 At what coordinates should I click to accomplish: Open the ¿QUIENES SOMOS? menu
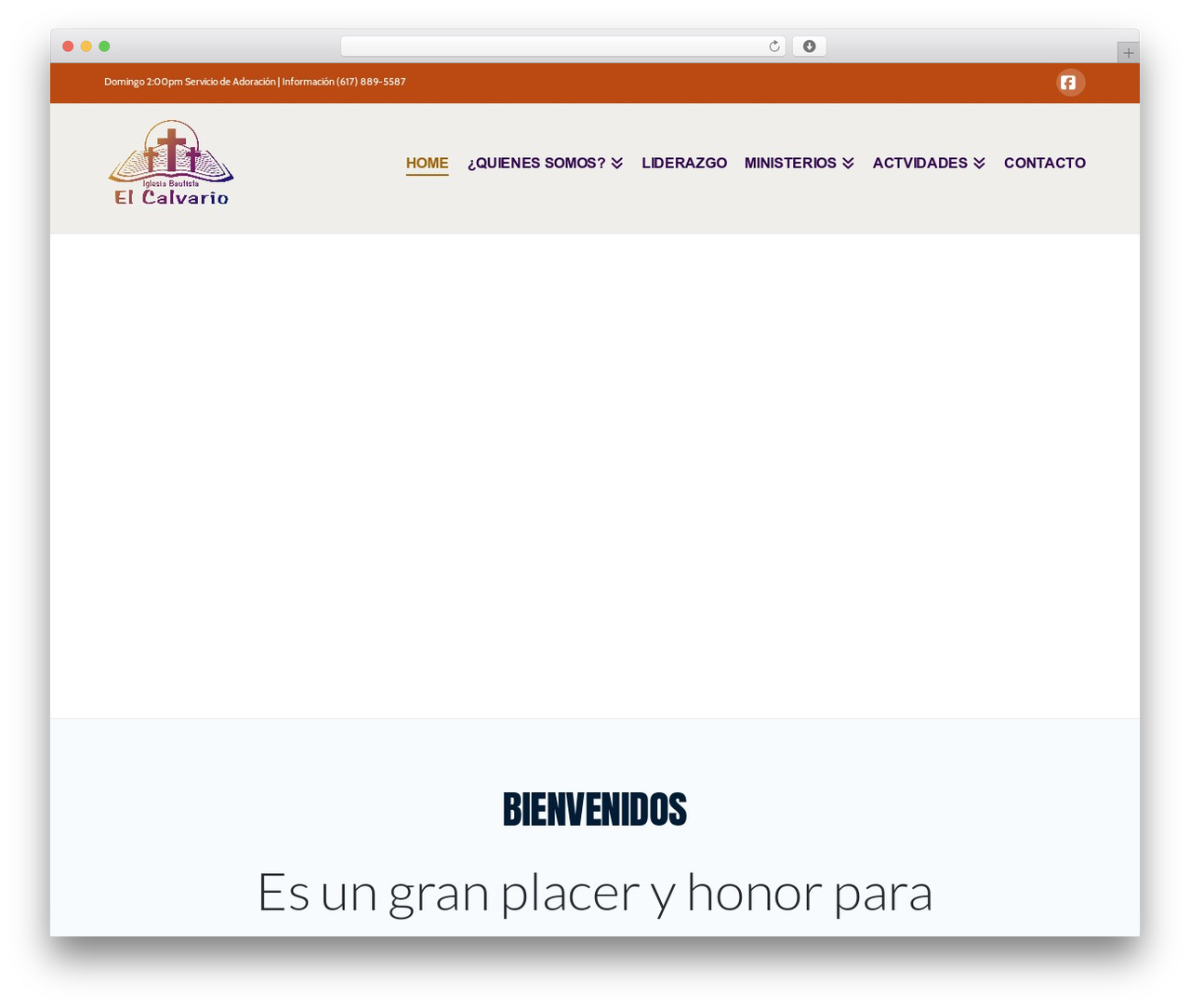pyautogui.click(x=536, y=163)
